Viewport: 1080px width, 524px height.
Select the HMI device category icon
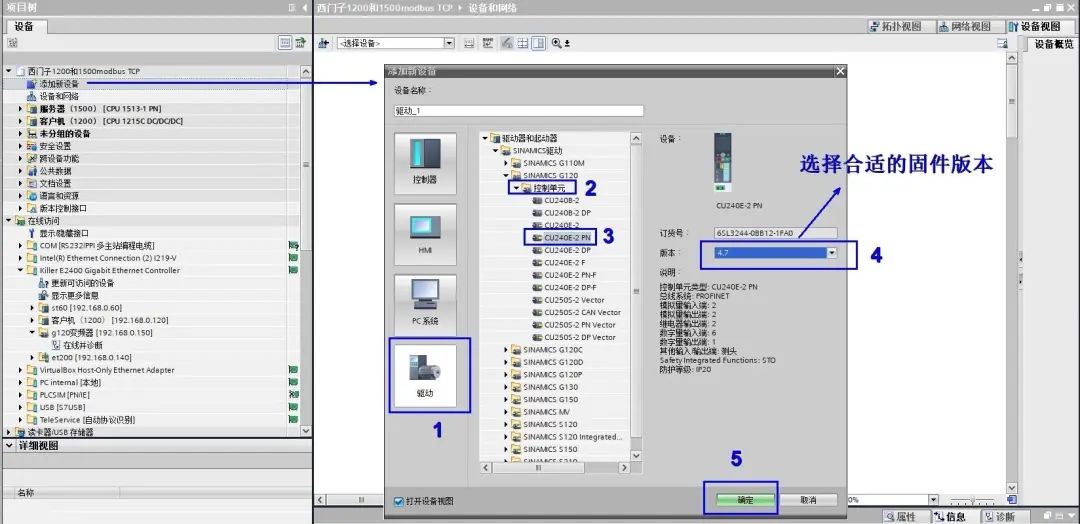425,234
